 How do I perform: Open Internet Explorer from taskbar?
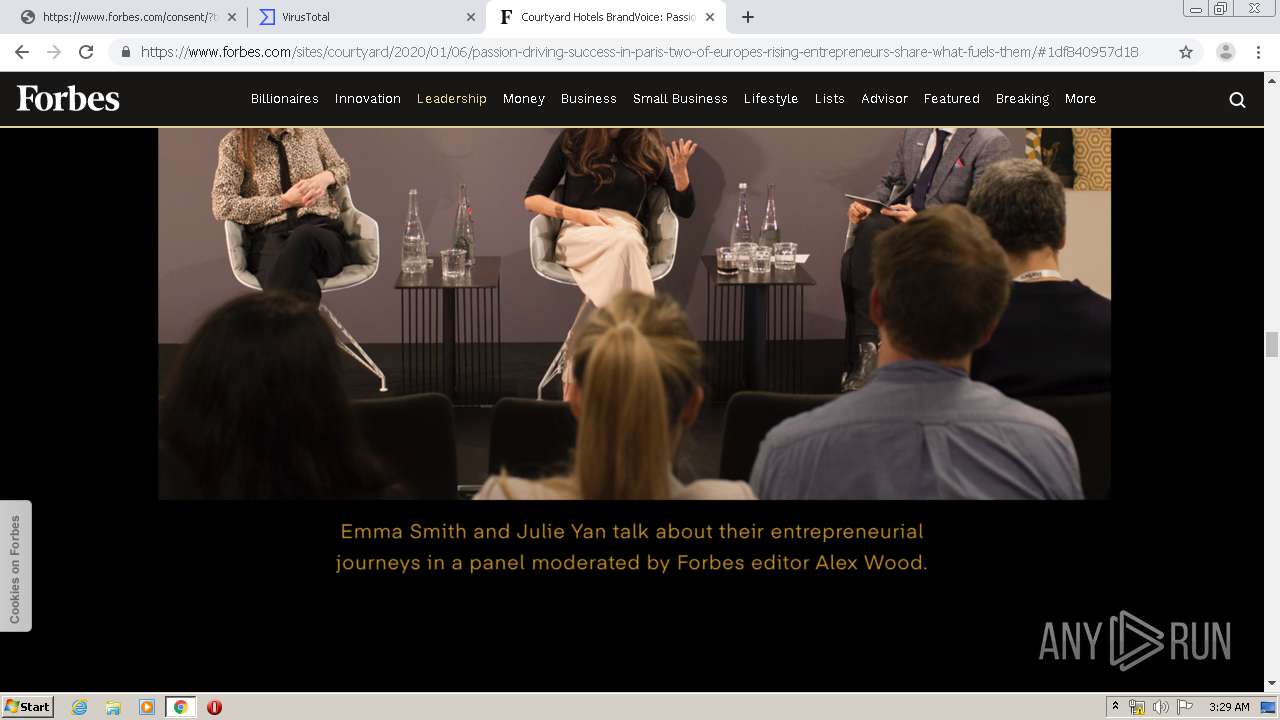(80, 707)
